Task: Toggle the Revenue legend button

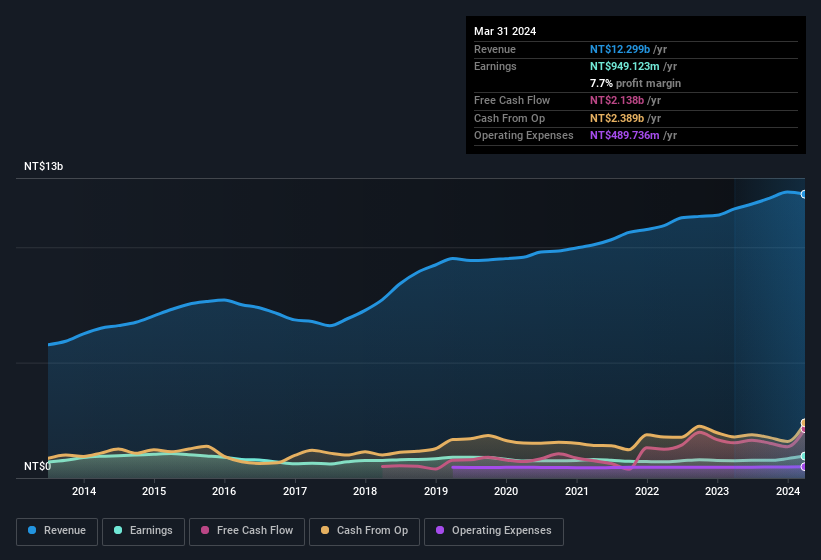Action: click(x=57, y=532)
